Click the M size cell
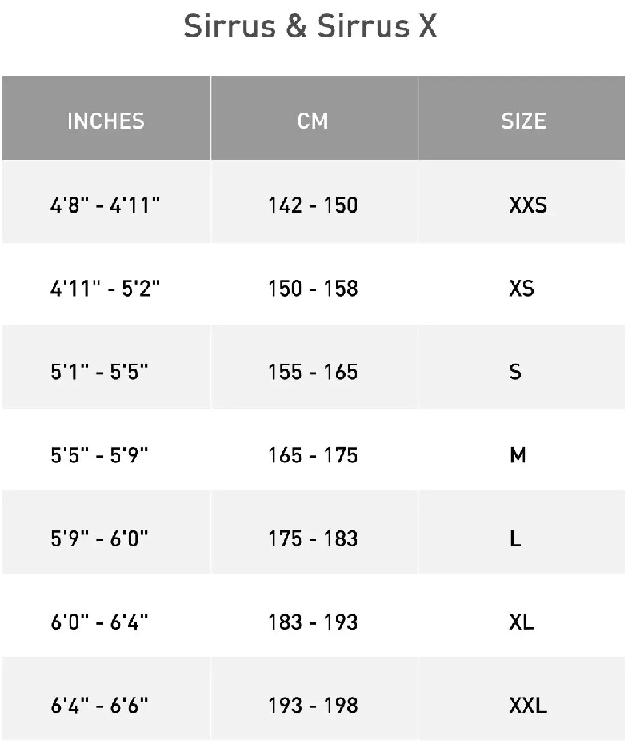 [x=522, y=451]
